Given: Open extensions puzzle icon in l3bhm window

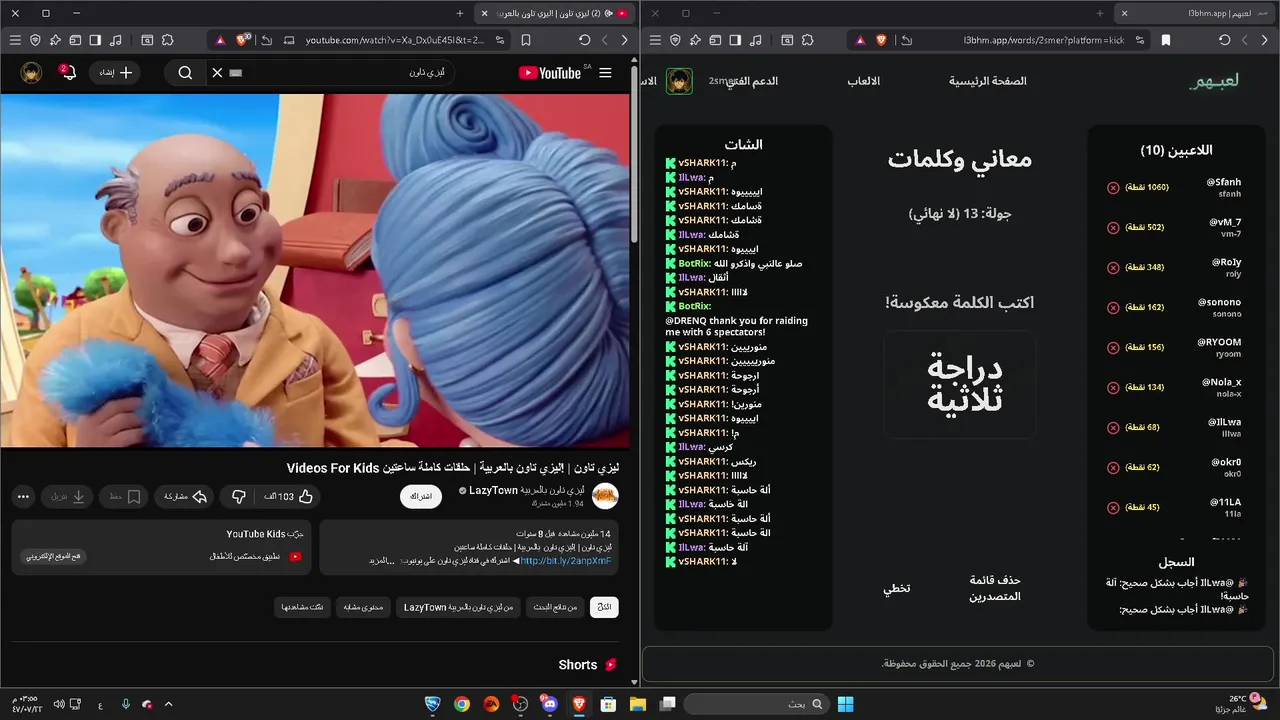Looking at the screenshot, I should click(807, 40).
